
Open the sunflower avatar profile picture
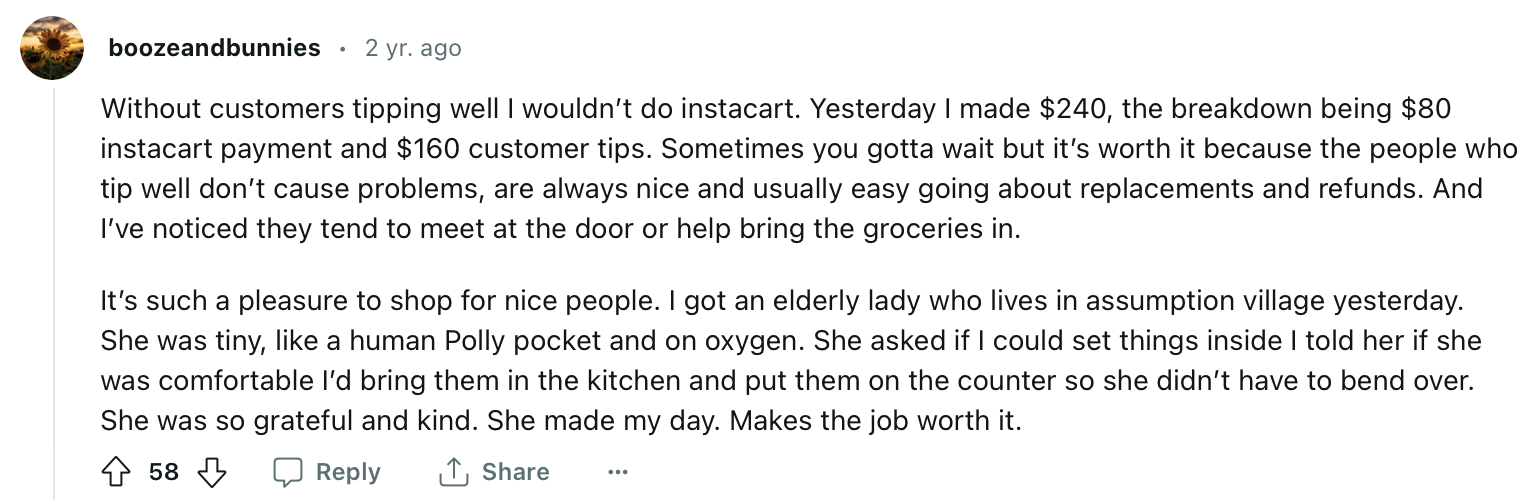[52, 48]
